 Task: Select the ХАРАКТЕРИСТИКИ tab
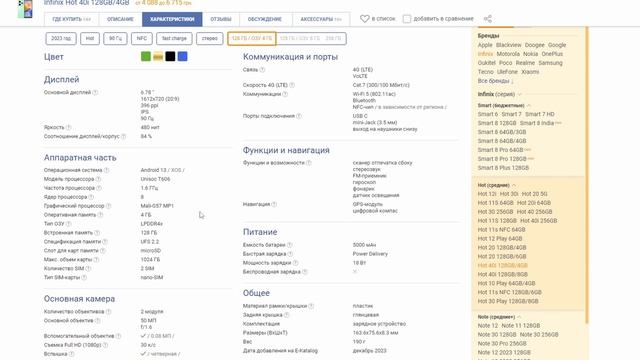pyautogui.click(x=172, y=19)
